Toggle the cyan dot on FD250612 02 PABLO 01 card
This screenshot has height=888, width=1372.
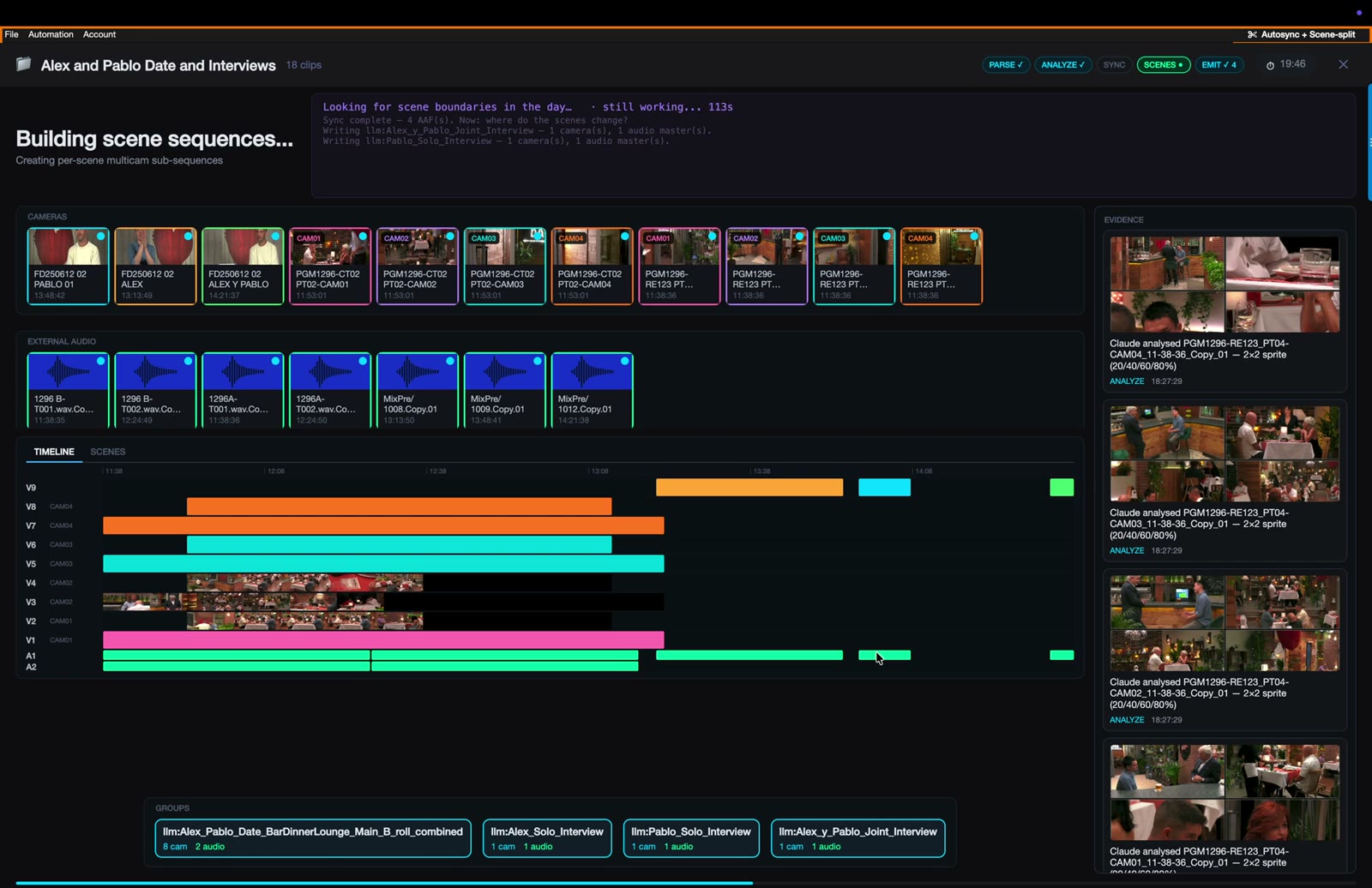(100, 236)
